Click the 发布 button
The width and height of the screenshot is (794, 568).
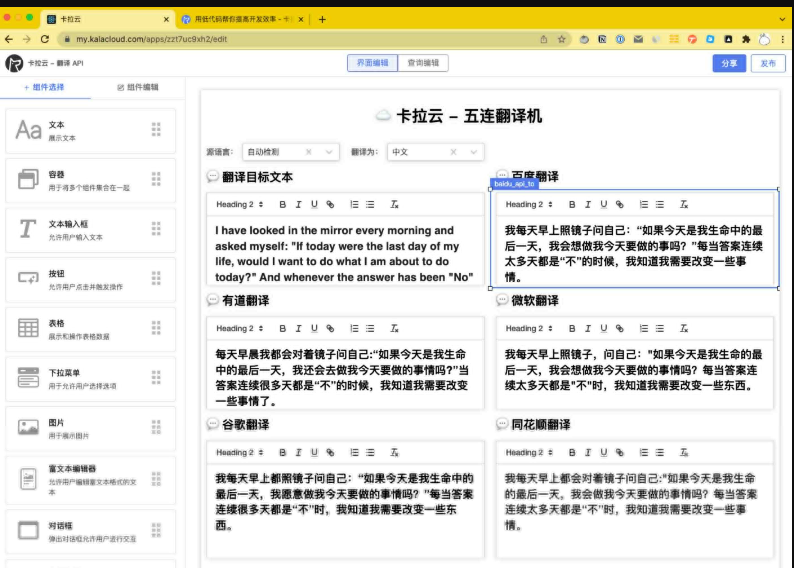point(768,63)
